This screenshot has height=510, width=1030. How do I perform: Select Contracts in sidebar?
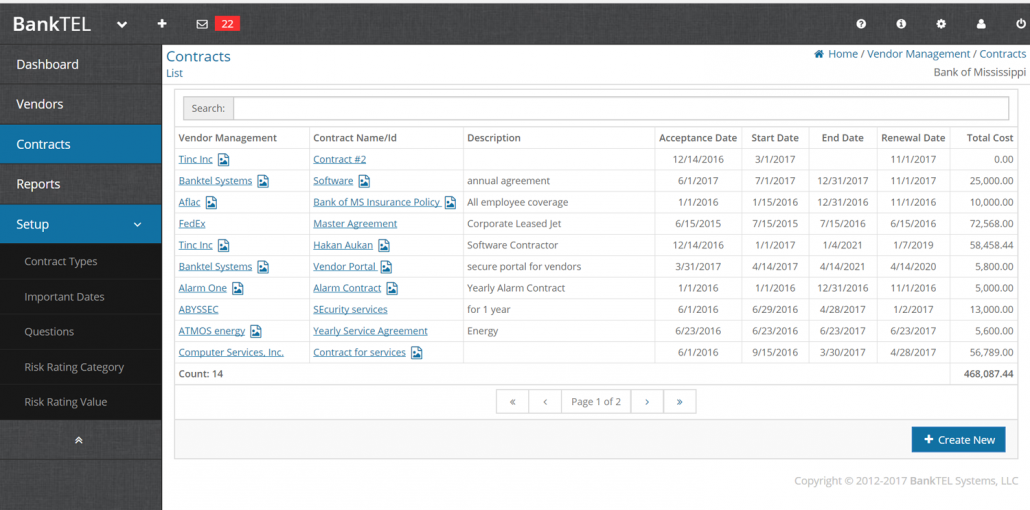point(80,144)
